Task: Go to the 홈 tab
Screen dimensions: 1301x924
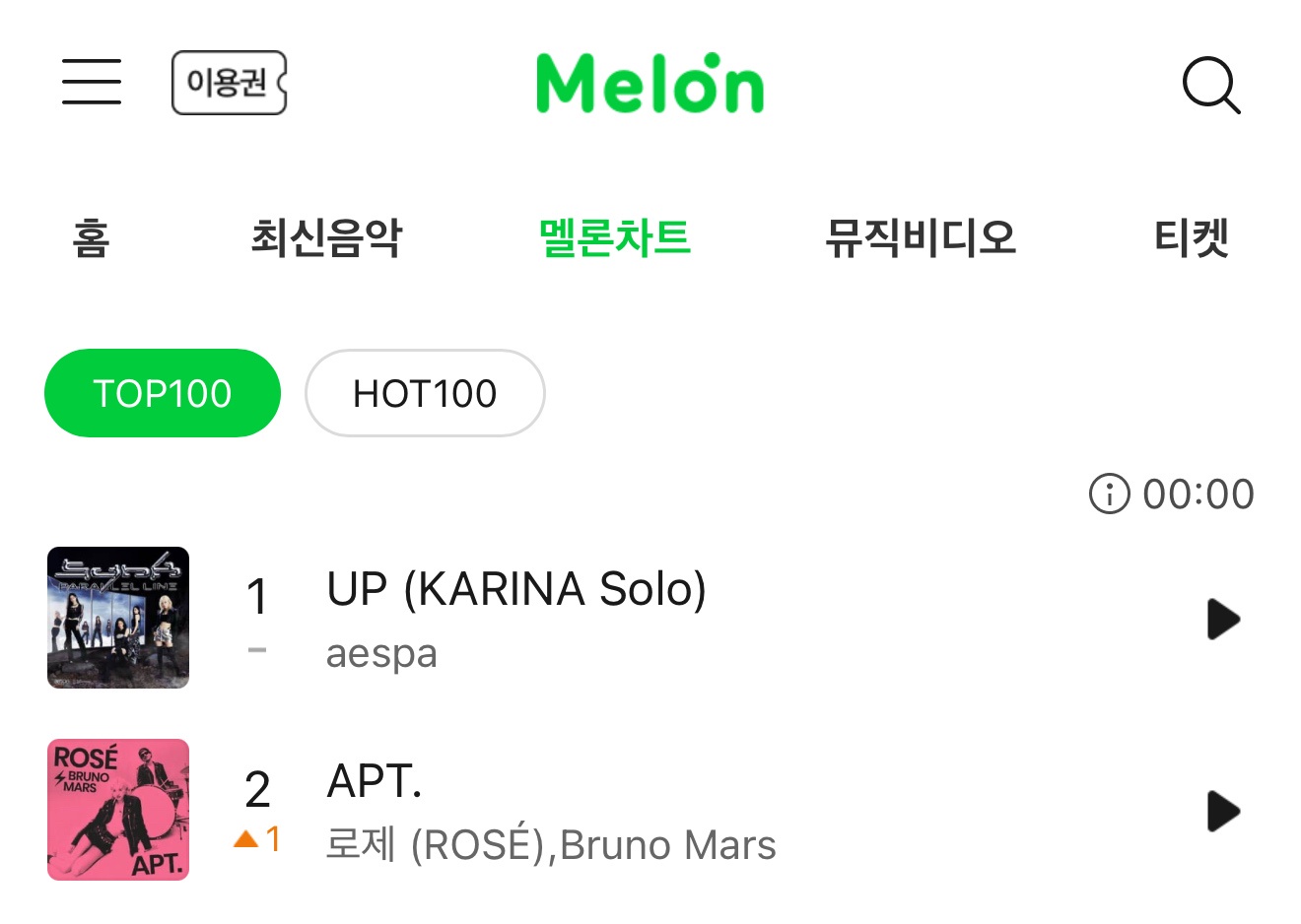Action: pyautogui.click(x=91, y=238)
